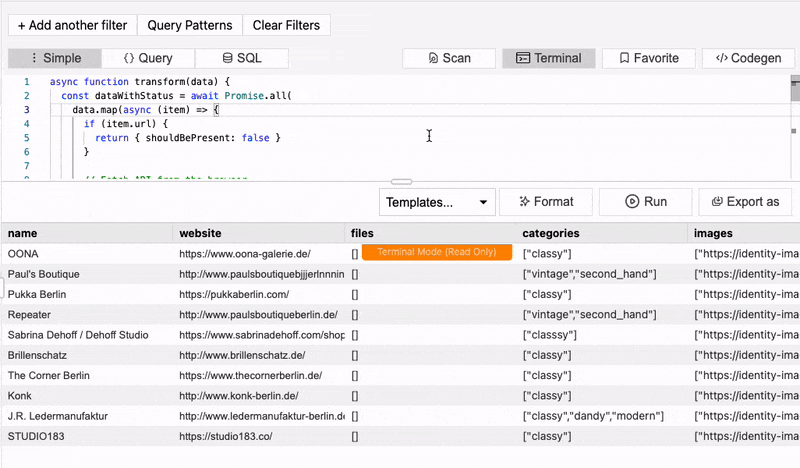Click the ["classy","dandy","modern"] categories cell
This screenshot has width=800, height=468.
coord(602,416)
